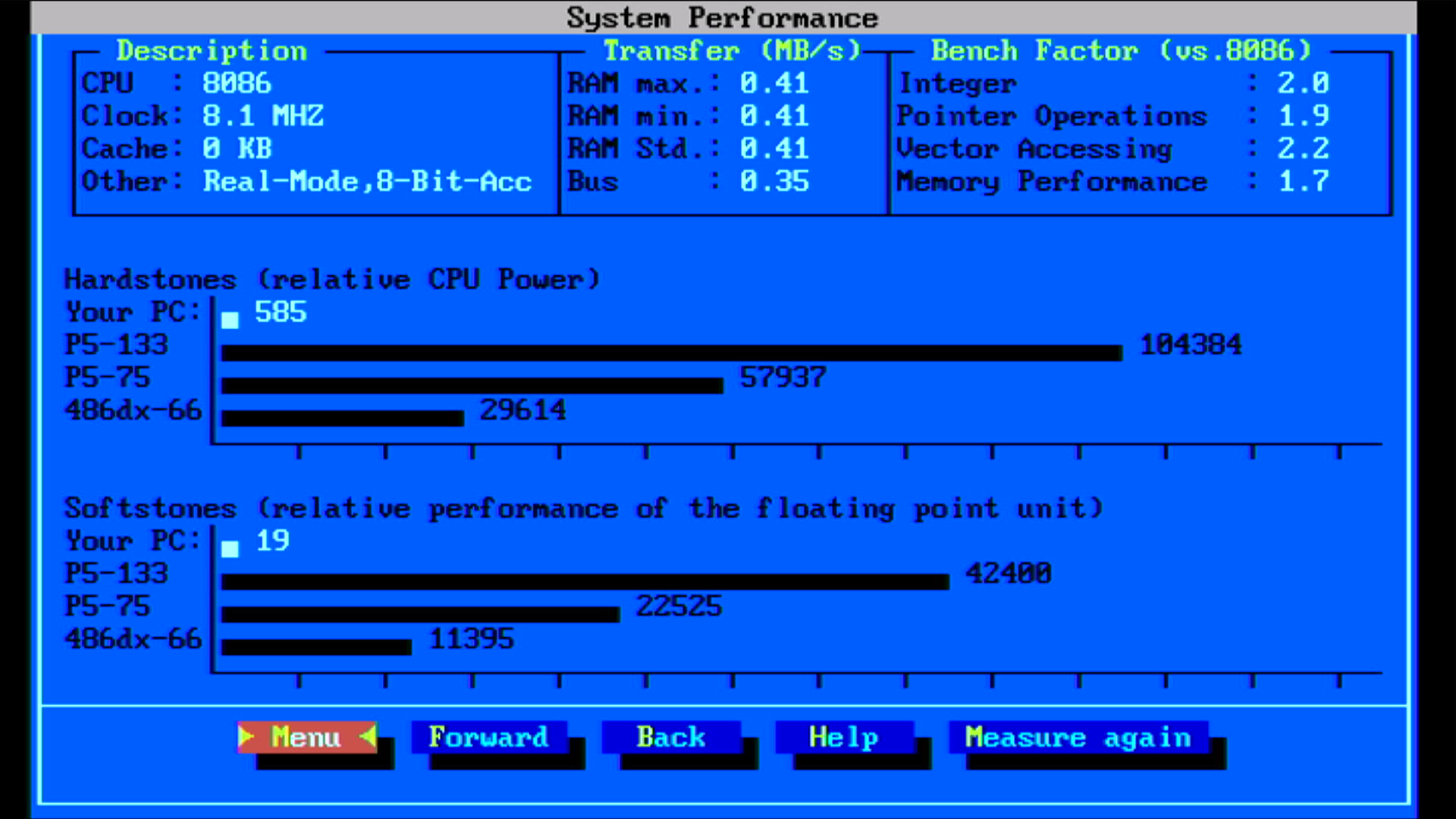1456x819 pixels.
Task: Click the black P5-133 Softstones bar
Action: (x=585, y=582)
